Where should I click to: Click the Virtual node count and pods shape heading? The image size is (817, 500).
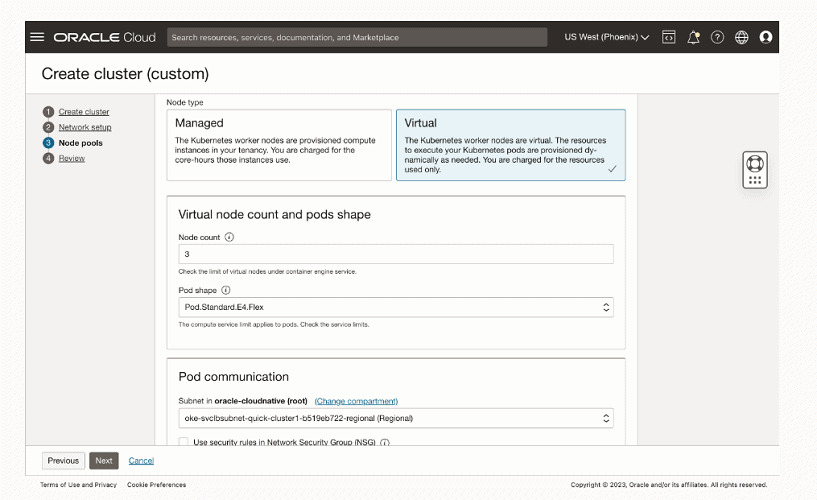tap(275, 215)
